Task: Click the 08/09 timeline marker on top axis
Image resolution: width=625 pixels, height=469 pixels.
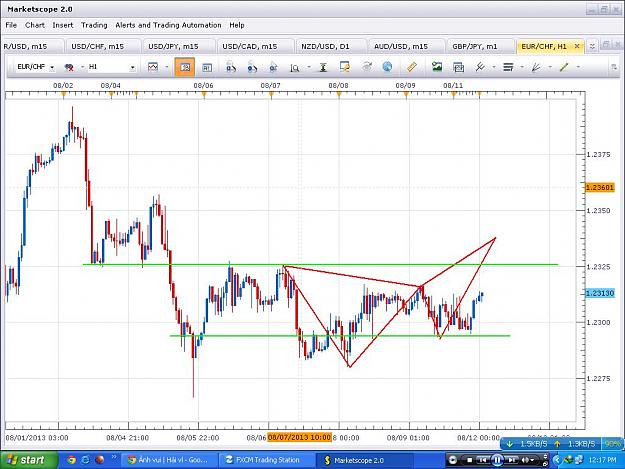Action: (x=406, y=94)
